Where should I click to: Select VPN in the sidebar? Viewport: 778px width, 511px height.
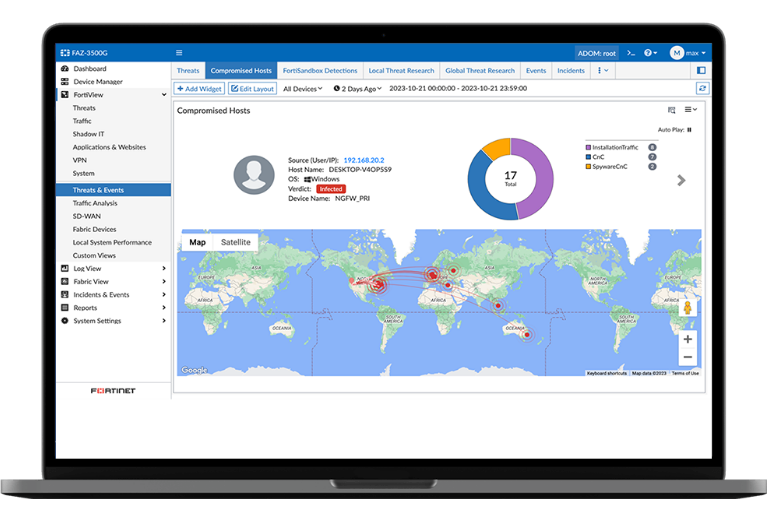(x=79, y=160)
